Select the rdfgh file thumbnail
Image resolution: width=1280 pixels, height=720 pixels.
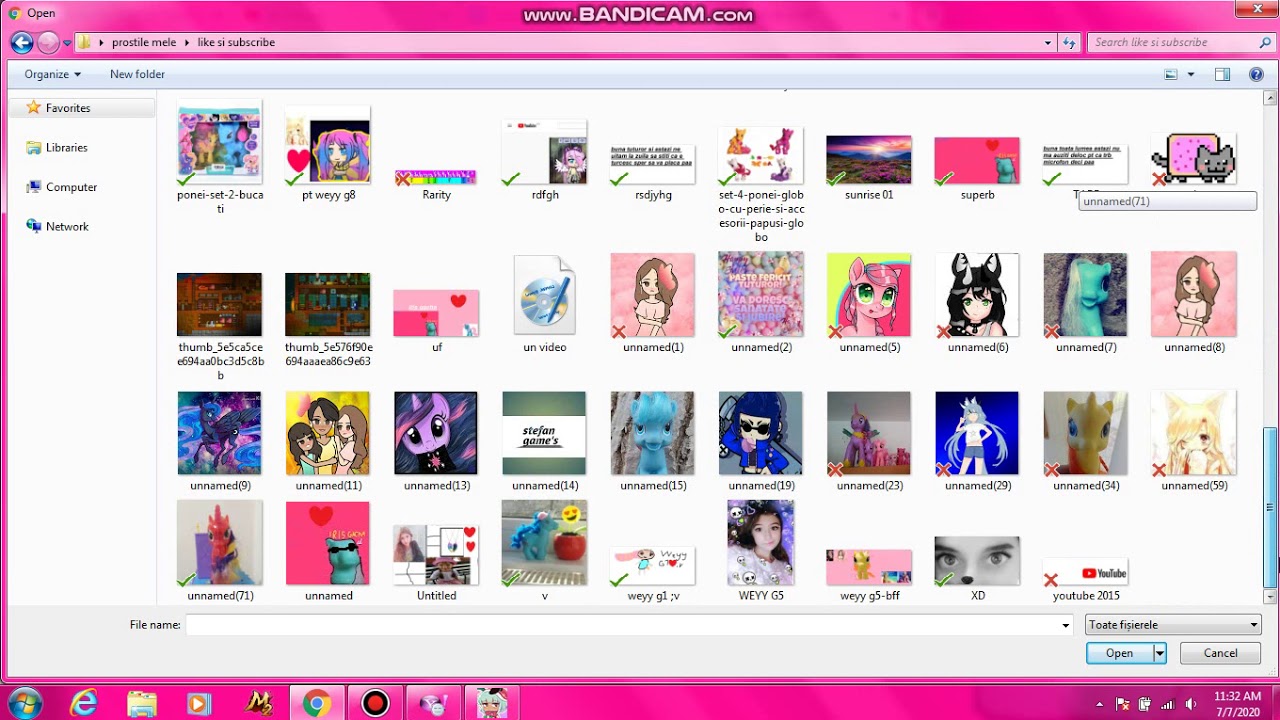[545, 153]
